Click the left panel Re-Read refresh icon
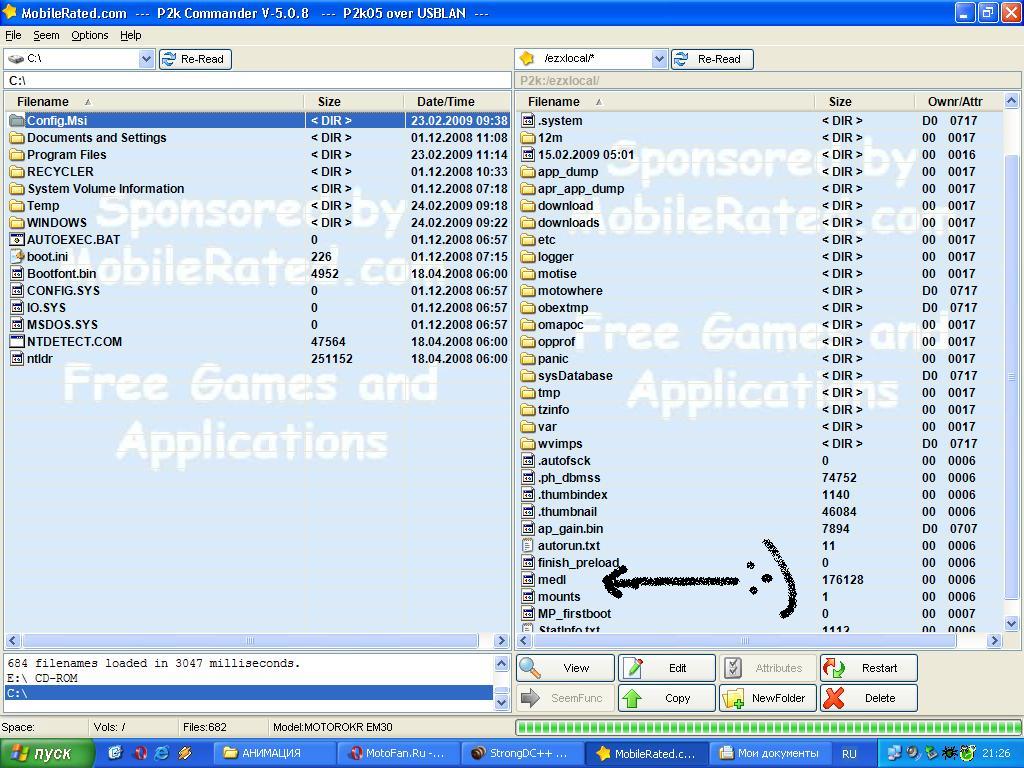This screenshot has width=1024, height=768. 168,59
